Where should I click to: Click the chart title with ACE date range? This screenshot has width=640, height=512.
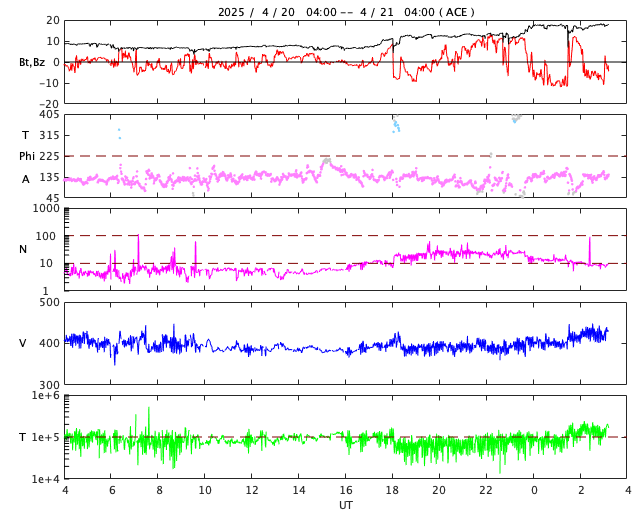(x=346, y=12)
